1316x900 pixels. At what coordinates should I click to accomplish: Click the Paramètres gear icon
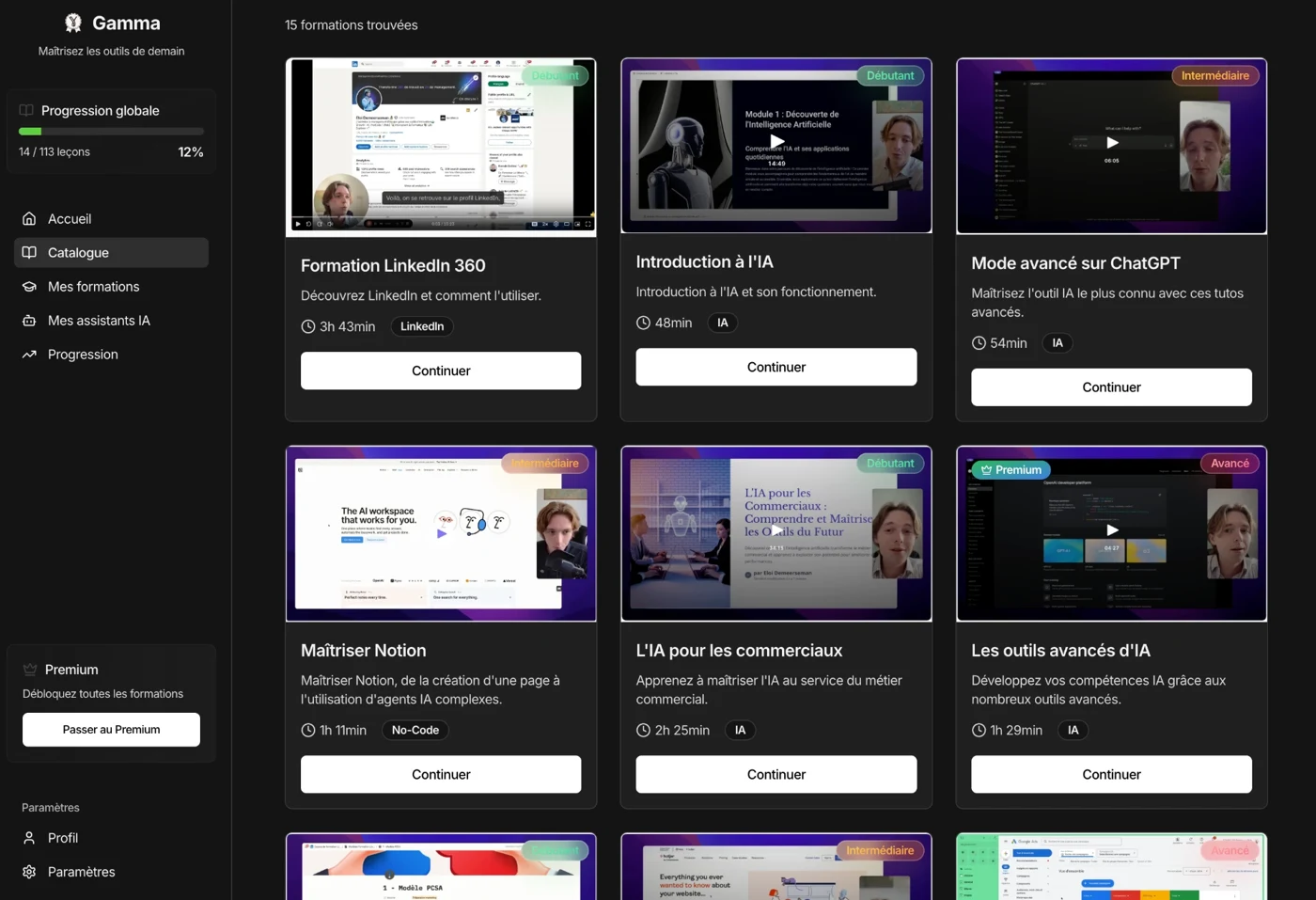(x=29, y=871)
